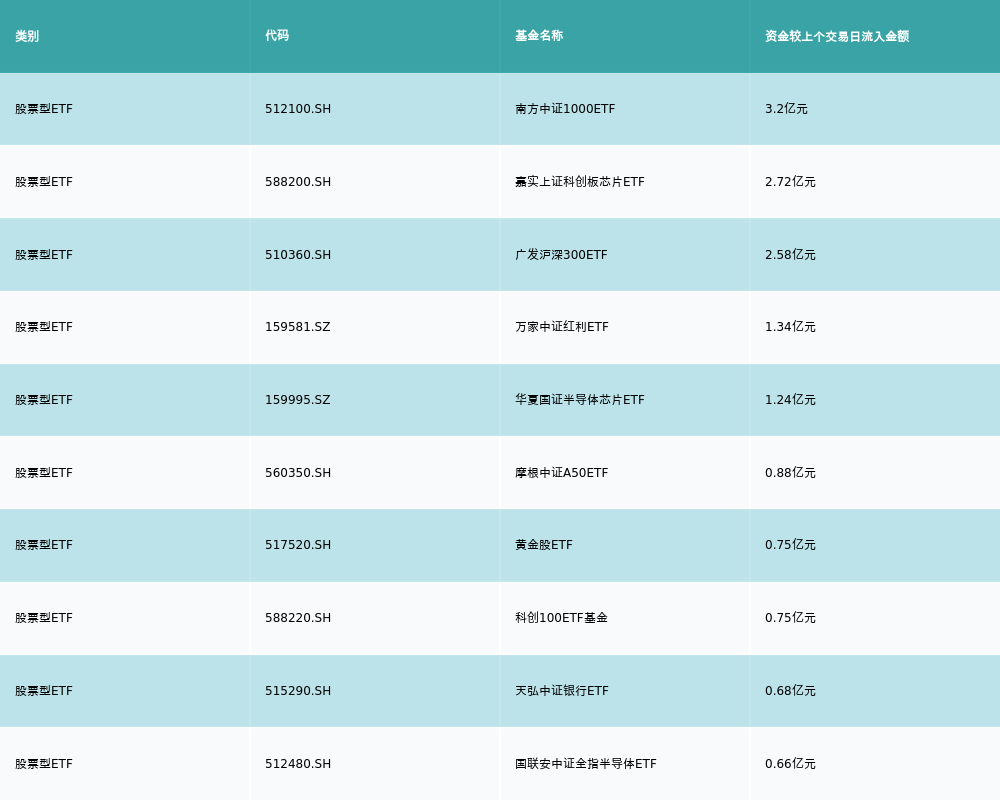The height and width of the screenshot is (800, 1000).
Task: Click 股票型ETF in the 512100.SH row
Action: [44, 109]
